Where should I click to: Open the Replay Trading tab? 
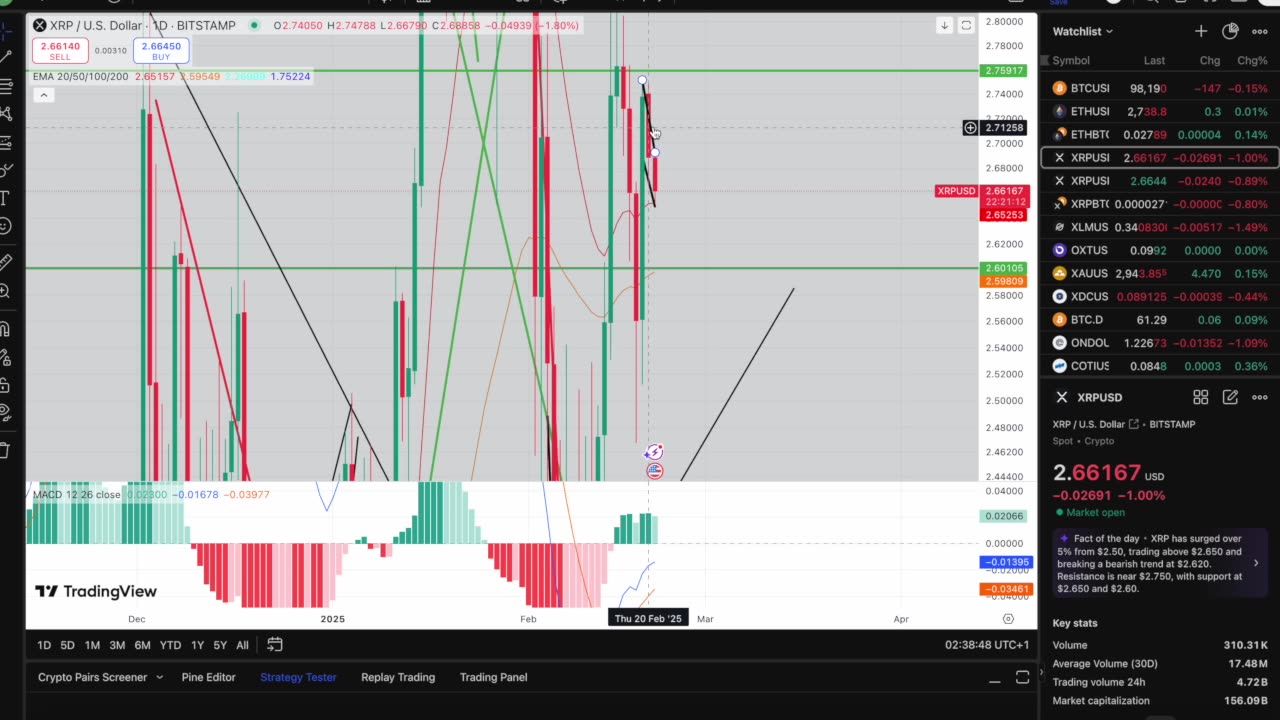[x=398, y=677]
